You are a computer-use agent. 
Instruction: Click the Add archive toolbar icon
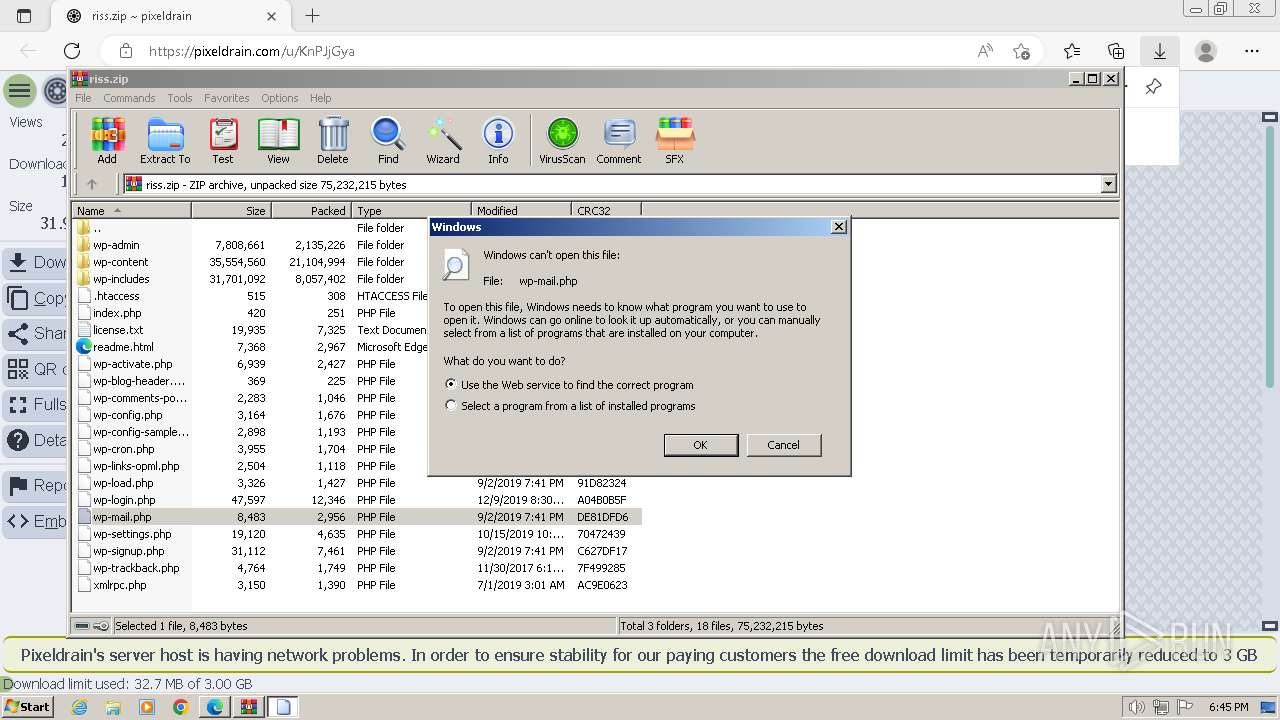(x=107, y=140)
